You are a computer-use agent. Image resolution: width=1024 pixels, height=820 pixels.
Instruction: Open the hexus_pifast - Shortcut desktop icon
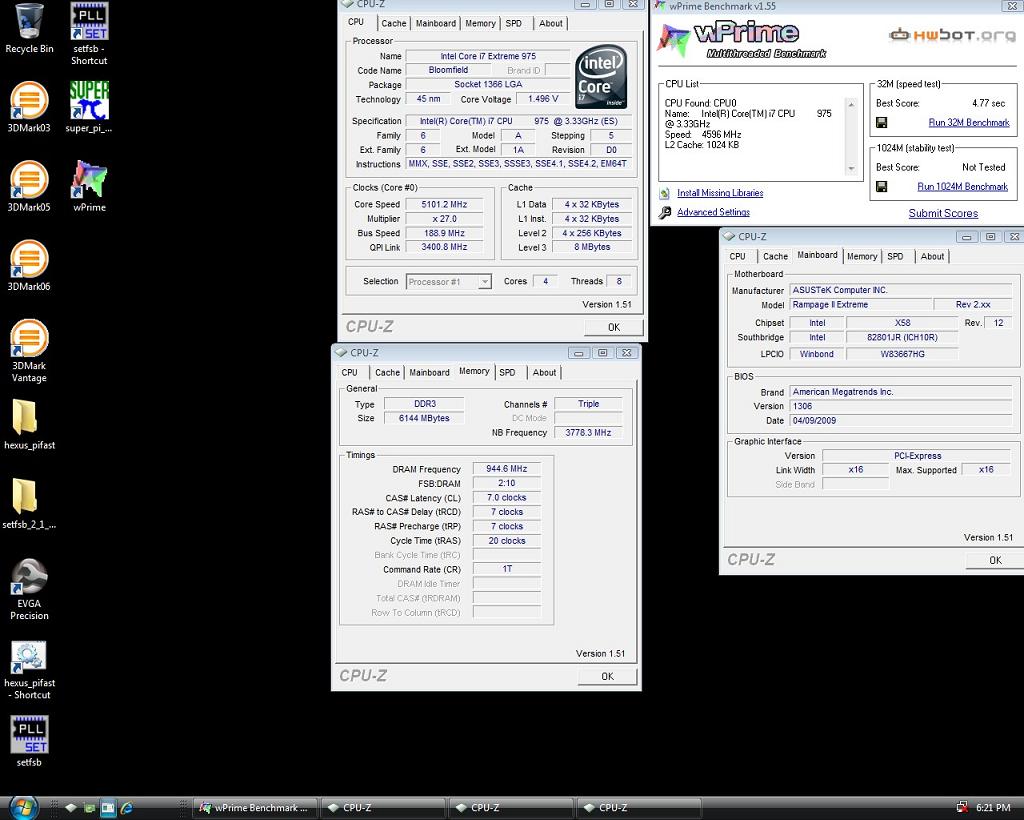pyautogui.click(x=29, y=670)
